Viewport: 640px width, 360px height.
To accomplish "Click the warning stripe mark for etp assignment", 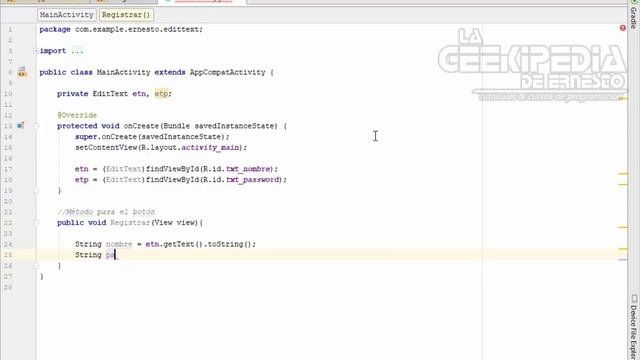I will click(x=623, y=184).
